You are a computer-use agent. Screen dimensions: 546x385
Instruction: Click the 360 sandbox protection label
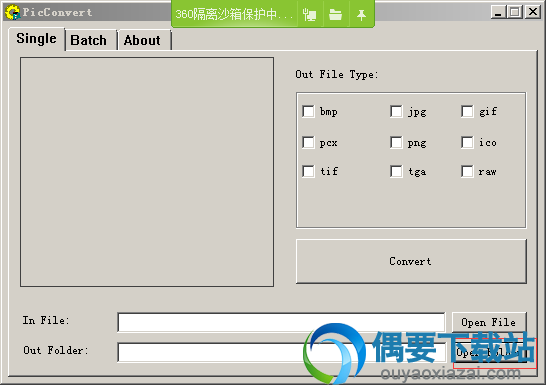pos(234,14)
